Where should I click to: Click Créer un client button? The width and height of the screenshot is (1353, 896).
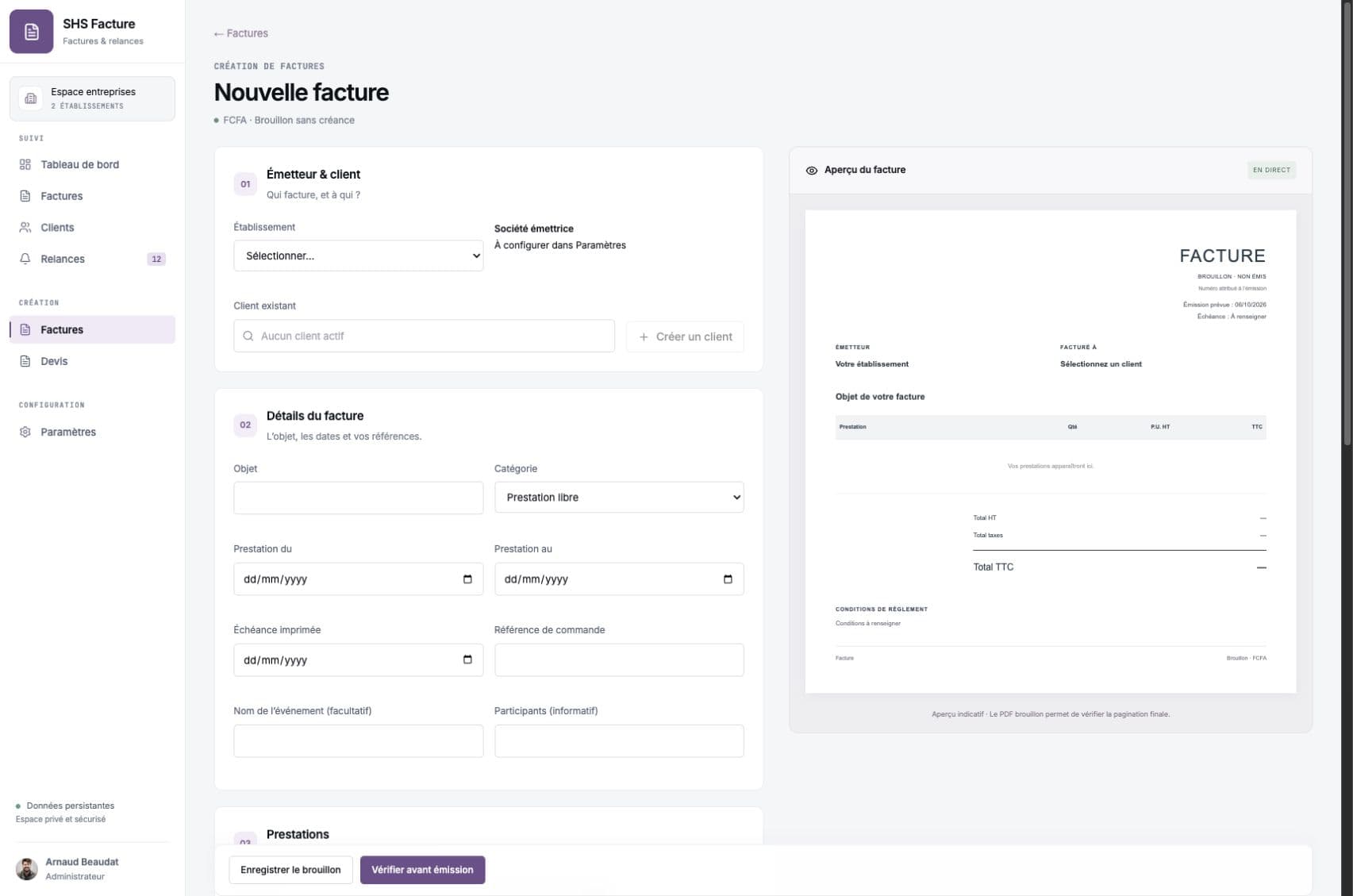[x=685, y=336]
